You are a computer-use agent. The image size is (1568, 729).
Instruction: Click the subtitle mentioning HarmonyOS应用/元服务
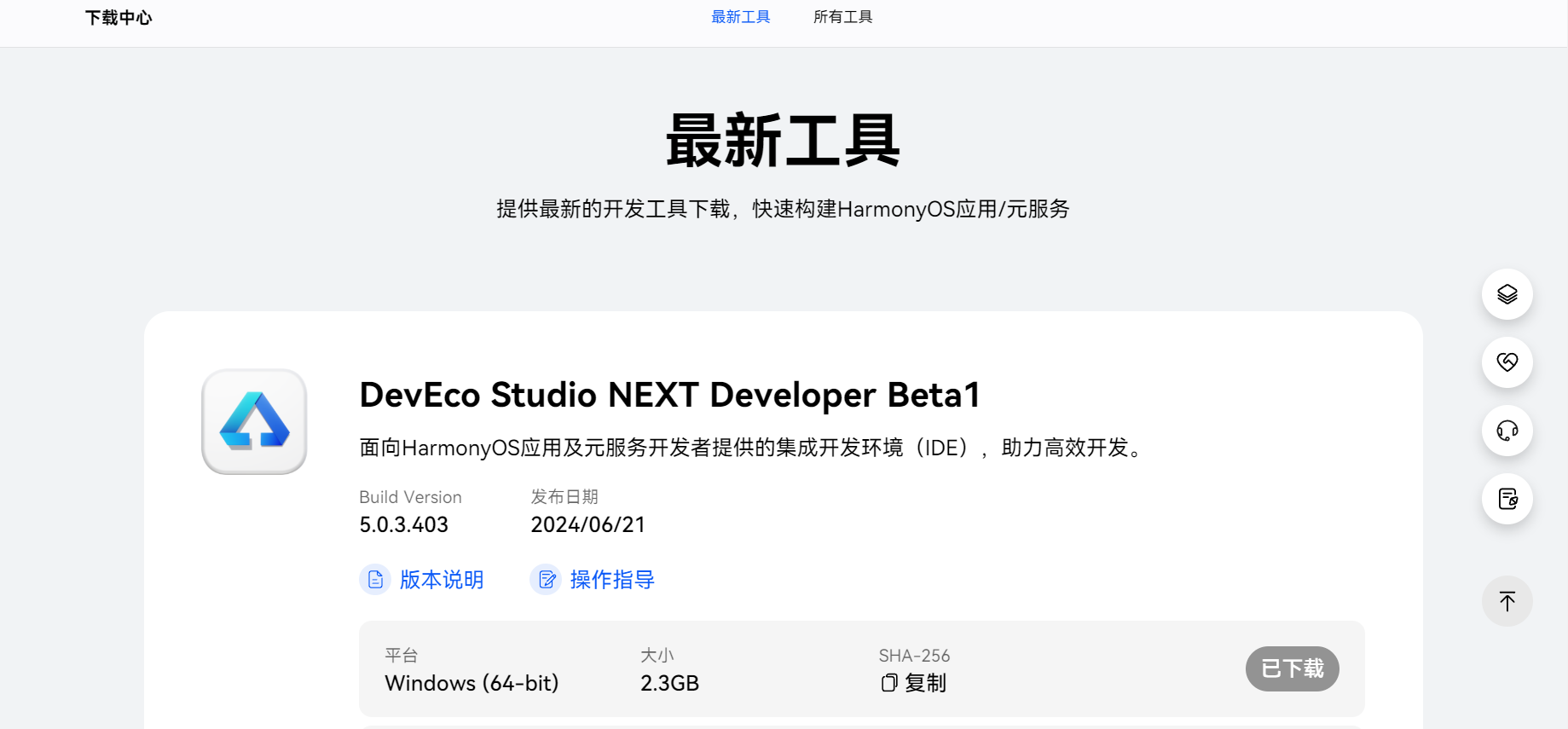click(783, 209)
